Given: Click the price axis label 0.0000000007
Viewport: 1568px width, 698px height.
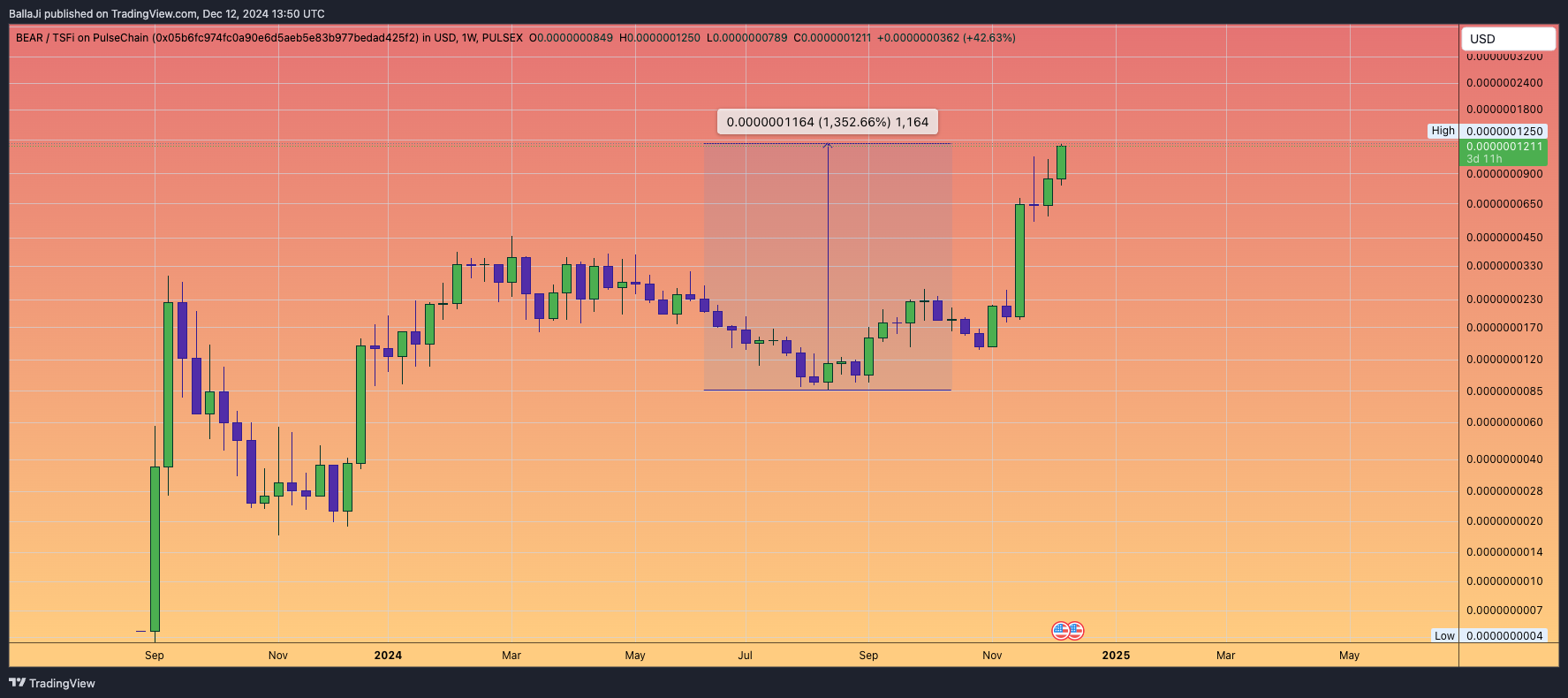Looking at the screenshot, I should click(1504, 611).
